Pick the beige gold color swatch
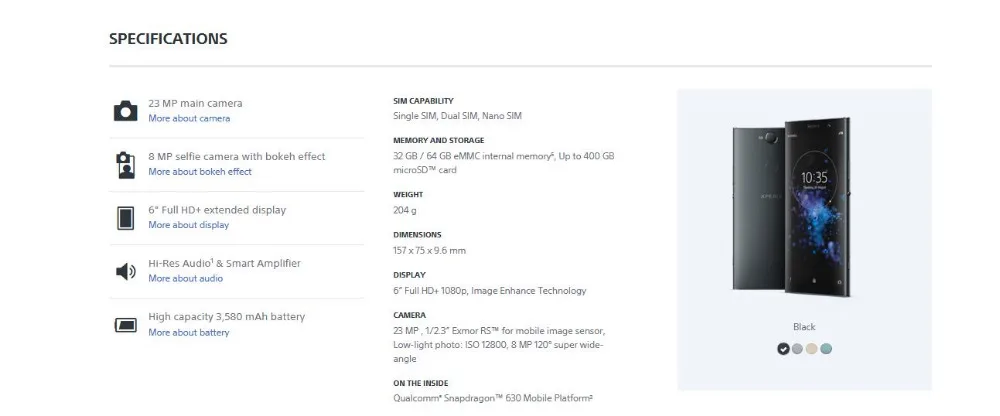1000x416 pixels. [x=812, y=349]
